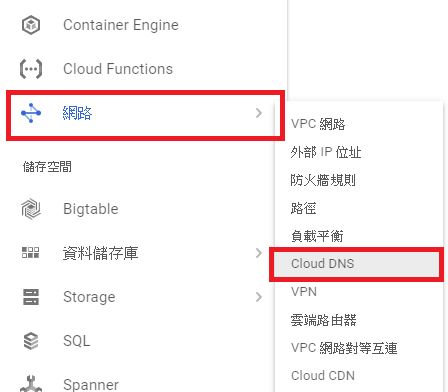Select VPC 網路 in the submenu
Viewport: 448px width, 392px height.
click(x=318, y=124)
